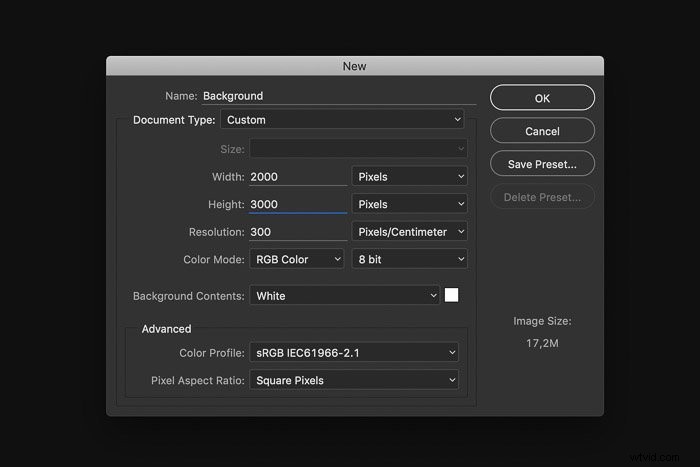Open the Color Profile sRGB dropdown
The width and height of the screenshot is (700, 467).
[x=354, y=353]
